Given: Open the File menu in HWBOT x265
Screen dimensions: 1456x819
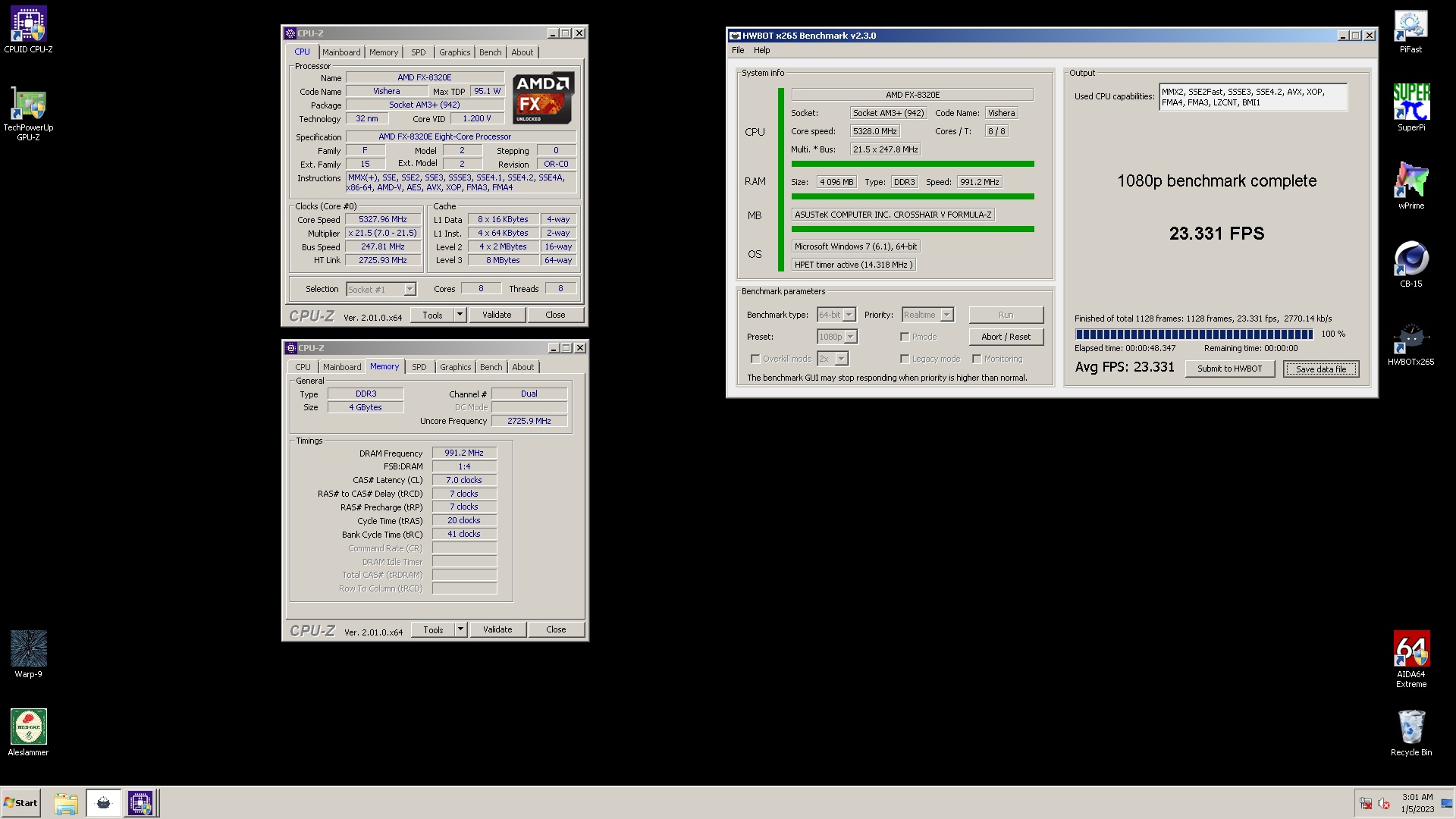Looking at the screenshot, I should pos(738,50).
